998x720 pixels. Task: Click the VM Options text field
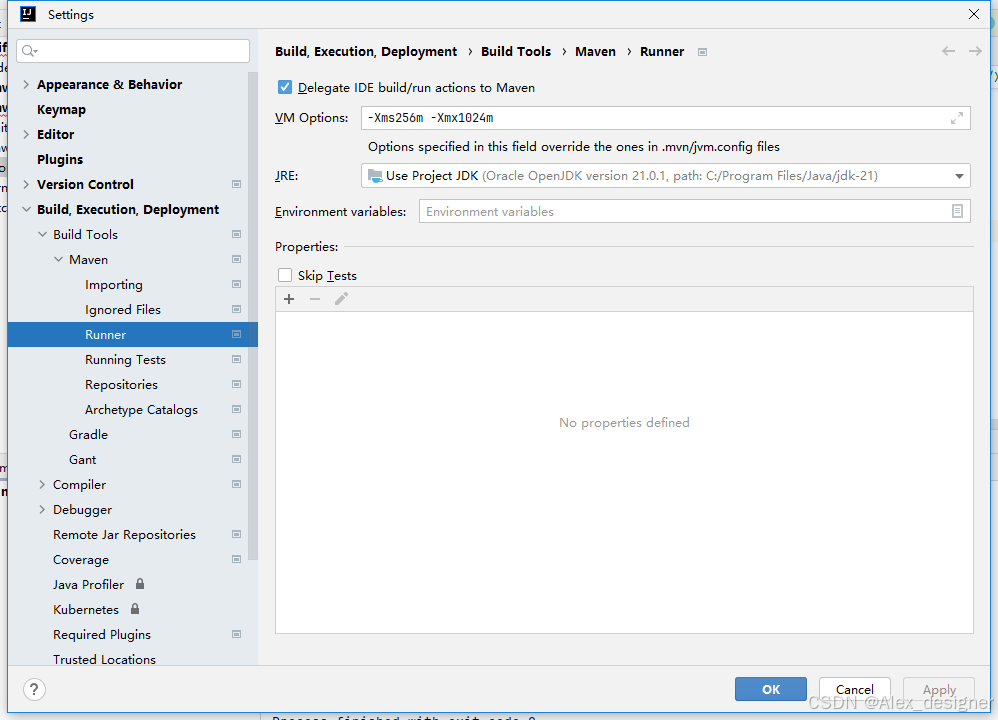(666, 118)
